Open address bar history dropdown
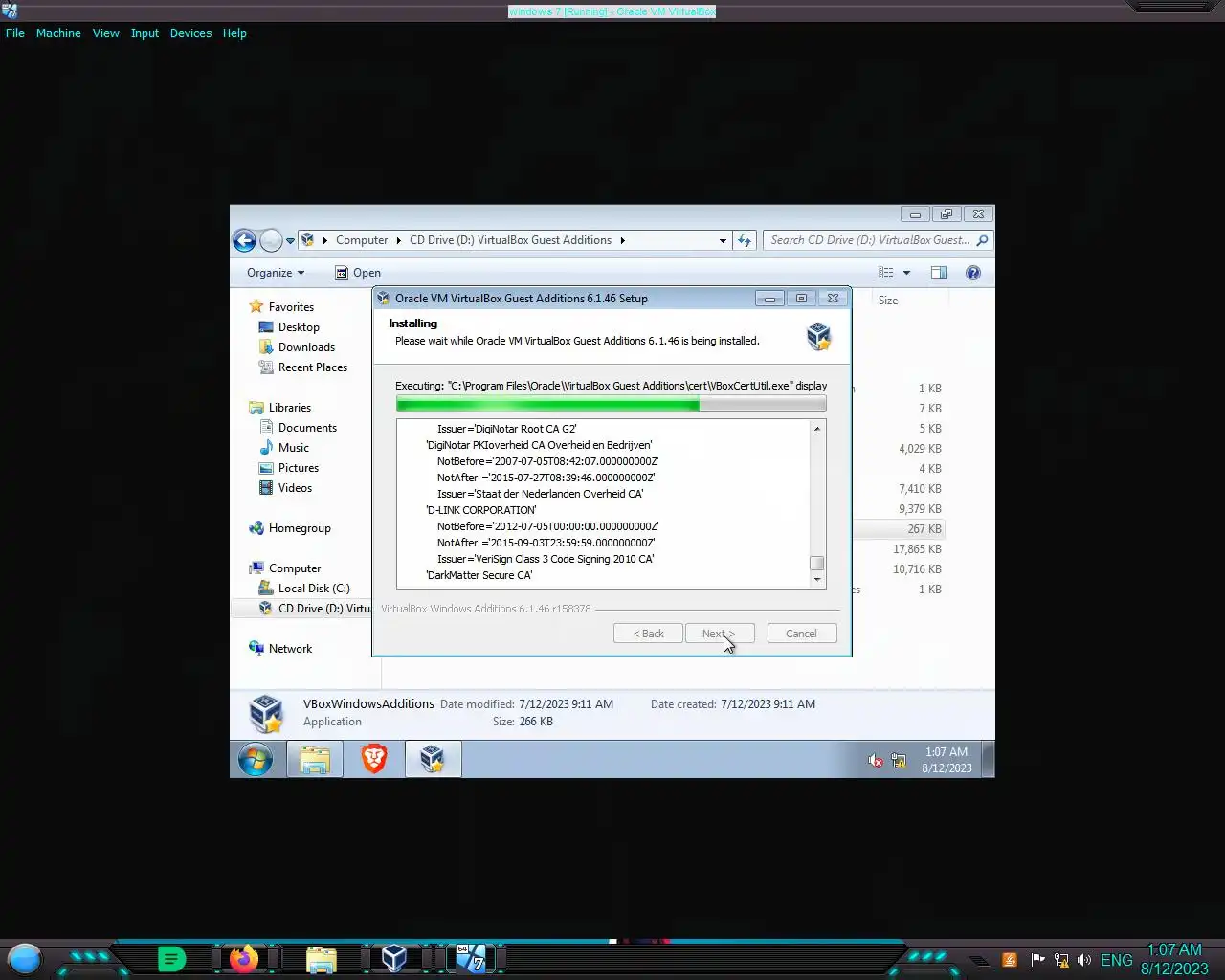The height and width of the screenshot is (980, 1225). click(723, 241)
